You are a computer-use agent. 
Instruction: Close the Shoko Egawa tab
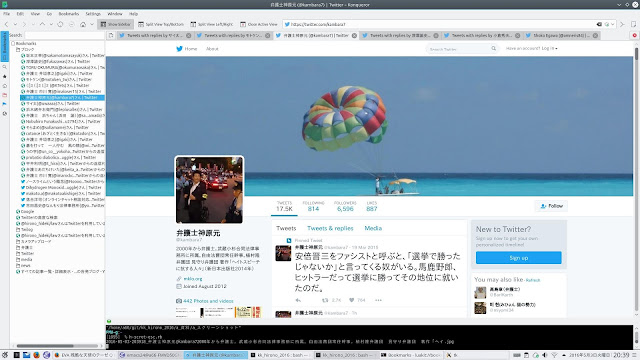coord(596,36)
